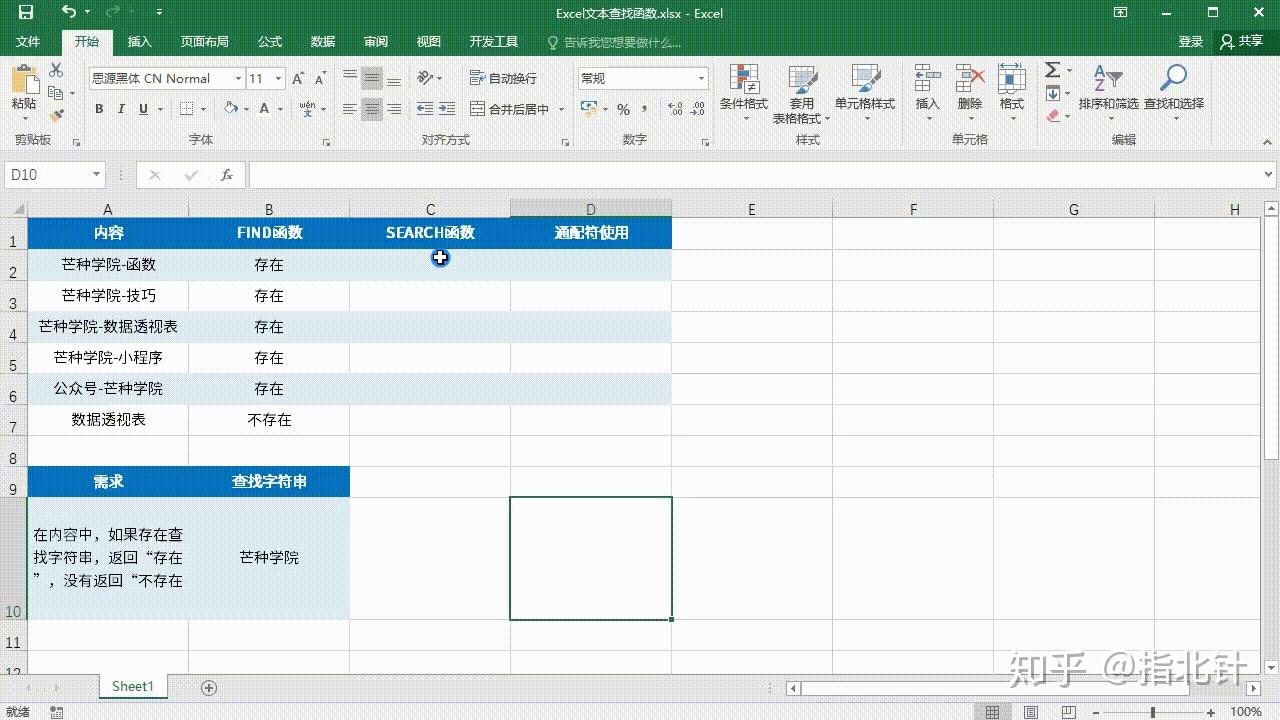
Task: Toggle bold formatting for selected cell
Action: (x=99, y=108)
